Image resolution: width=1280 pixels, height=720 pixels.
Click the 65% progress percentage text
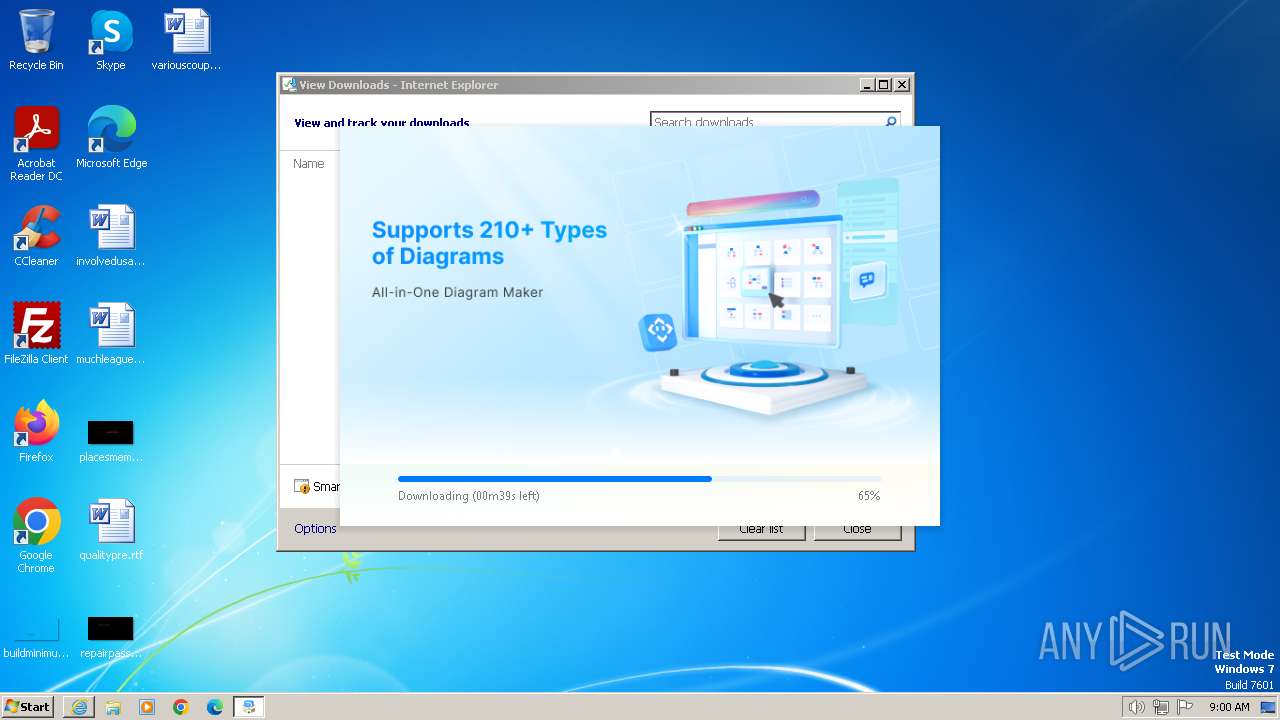tap(869, 496)
